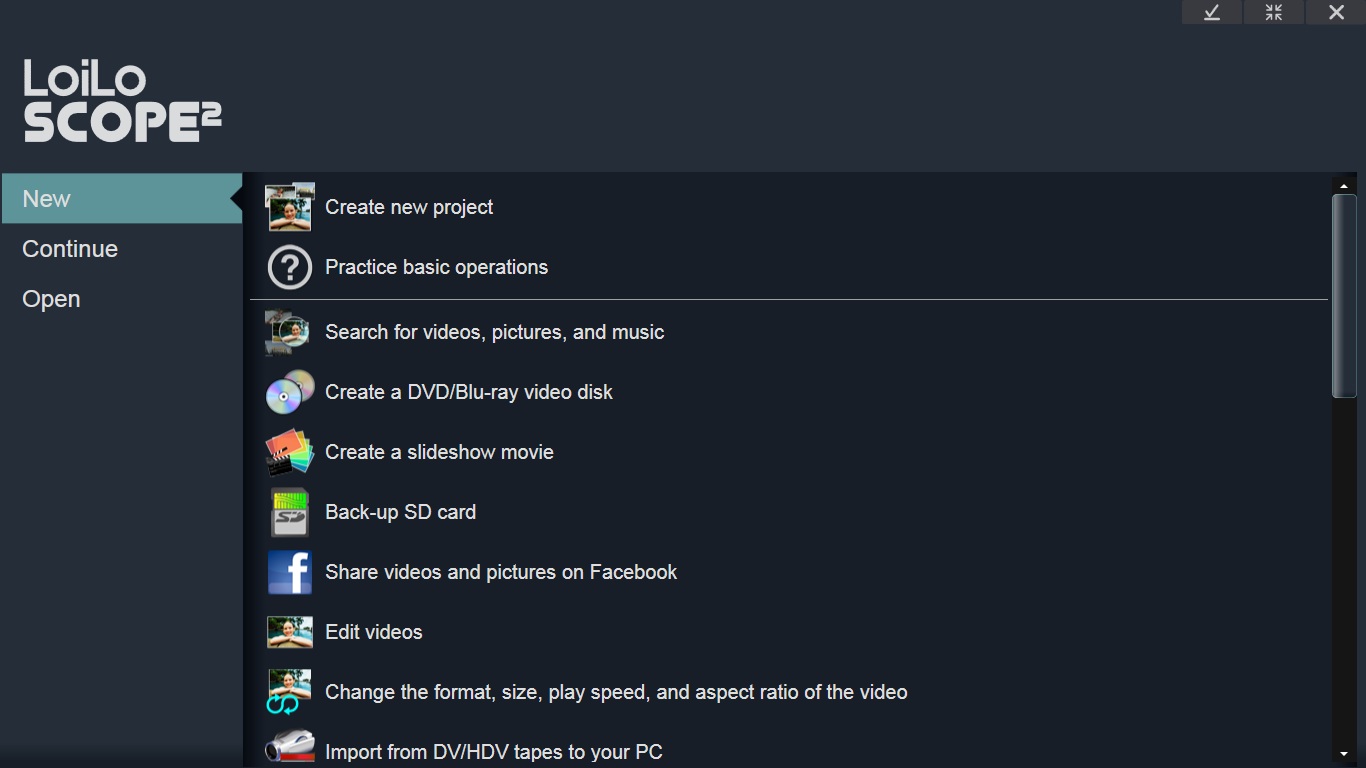
Task: Click the LoiLoScope 2 logo
Action: click(x=122, y=101)
